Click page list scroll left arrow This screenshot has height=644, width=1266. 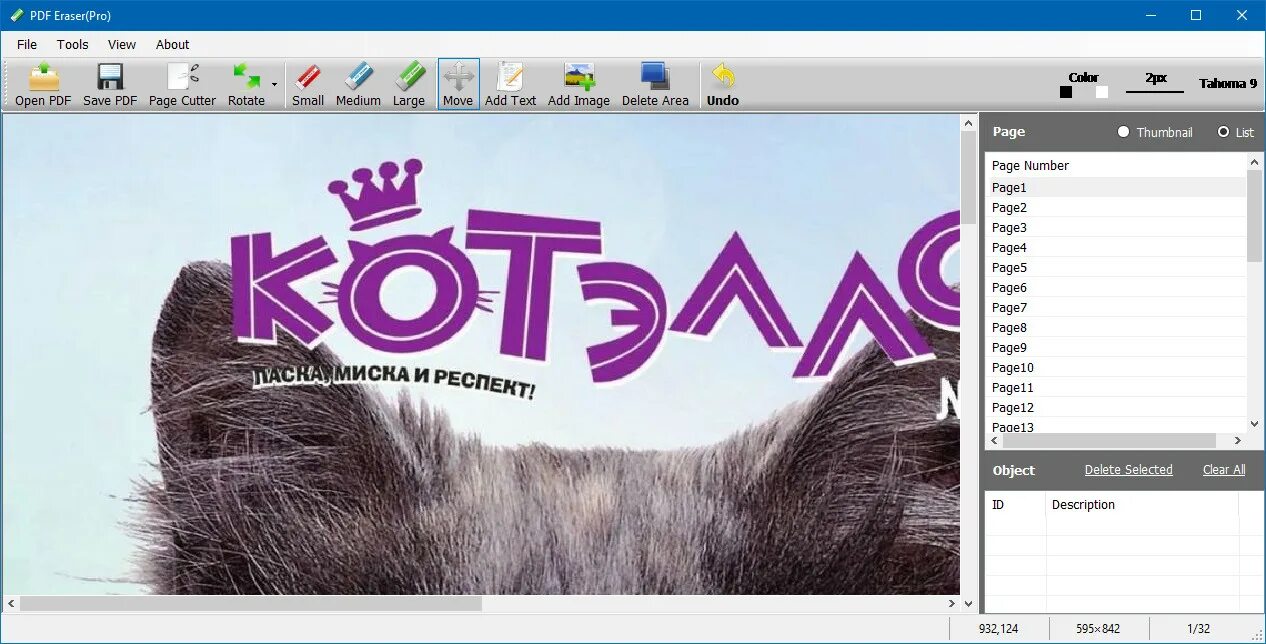pyautogui.click(x=994, y=441)
